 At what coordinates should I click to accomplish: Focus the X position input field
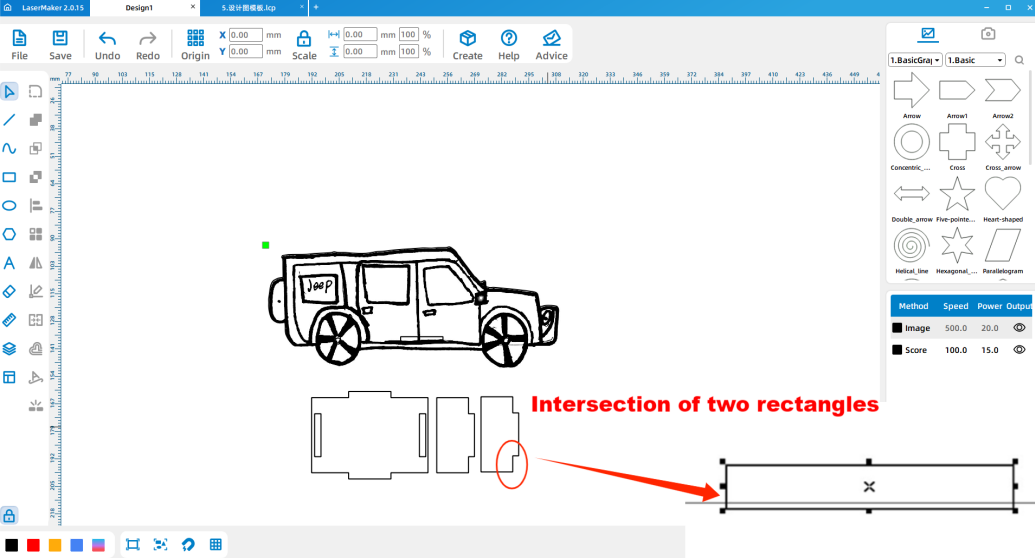tap(246, 35)
